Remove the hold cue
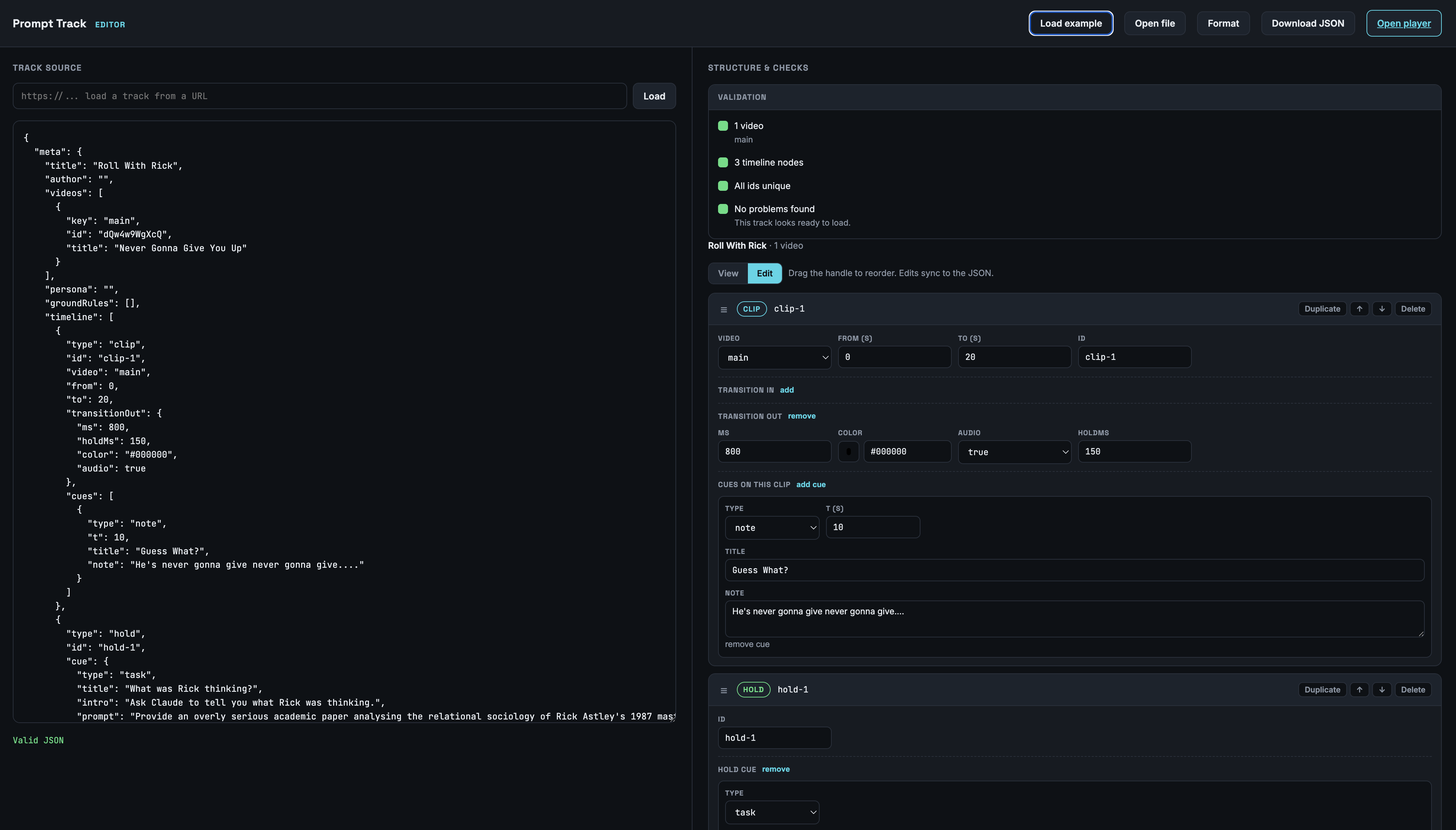 tap(776, 770)
